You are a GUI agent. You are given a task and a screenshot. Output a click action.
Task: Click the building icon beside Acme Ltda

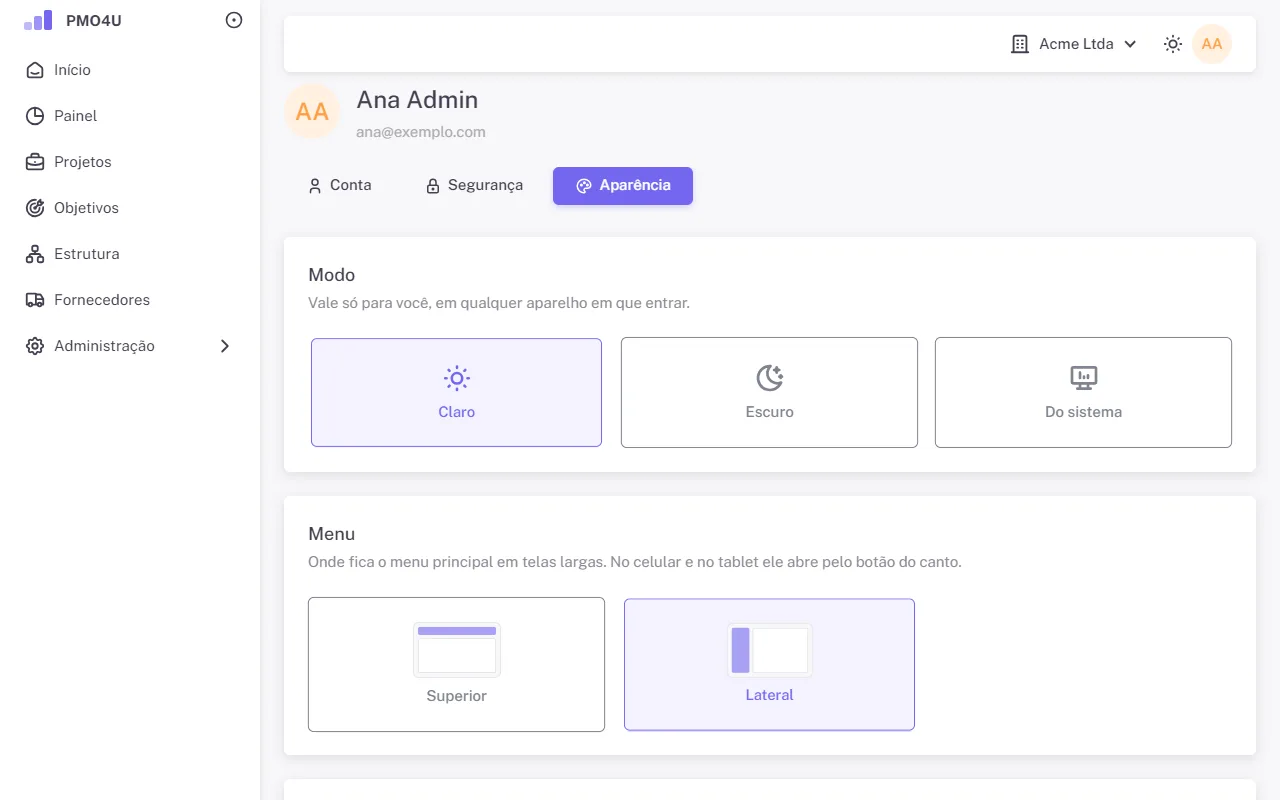1020,44
